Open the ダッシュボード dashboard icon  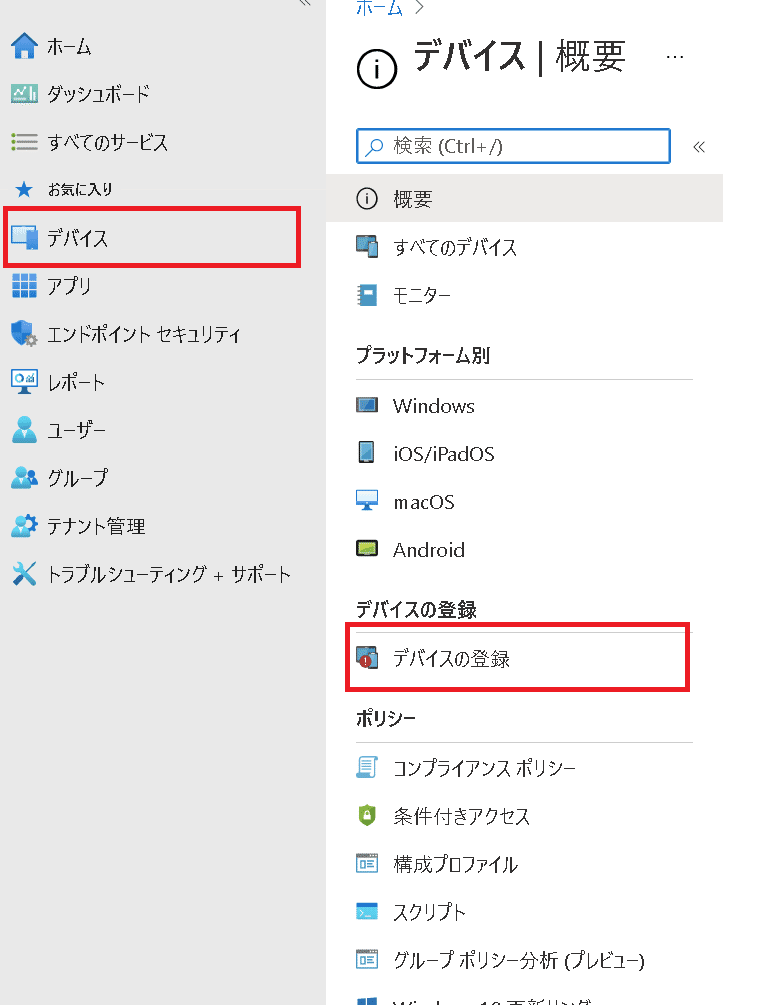[x=24, y=94]
